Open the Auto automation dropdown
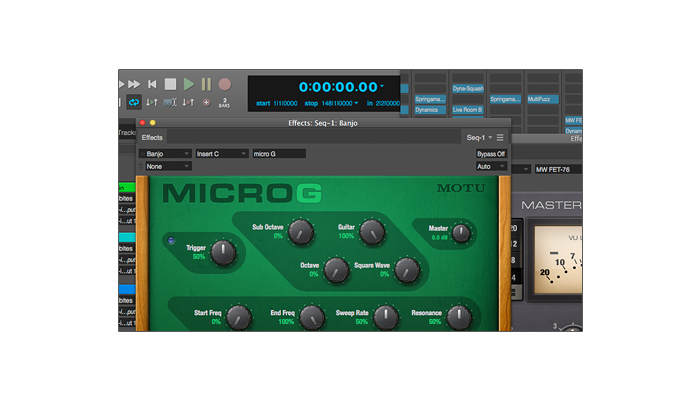The image size is (700, 400). pos(491,166)
